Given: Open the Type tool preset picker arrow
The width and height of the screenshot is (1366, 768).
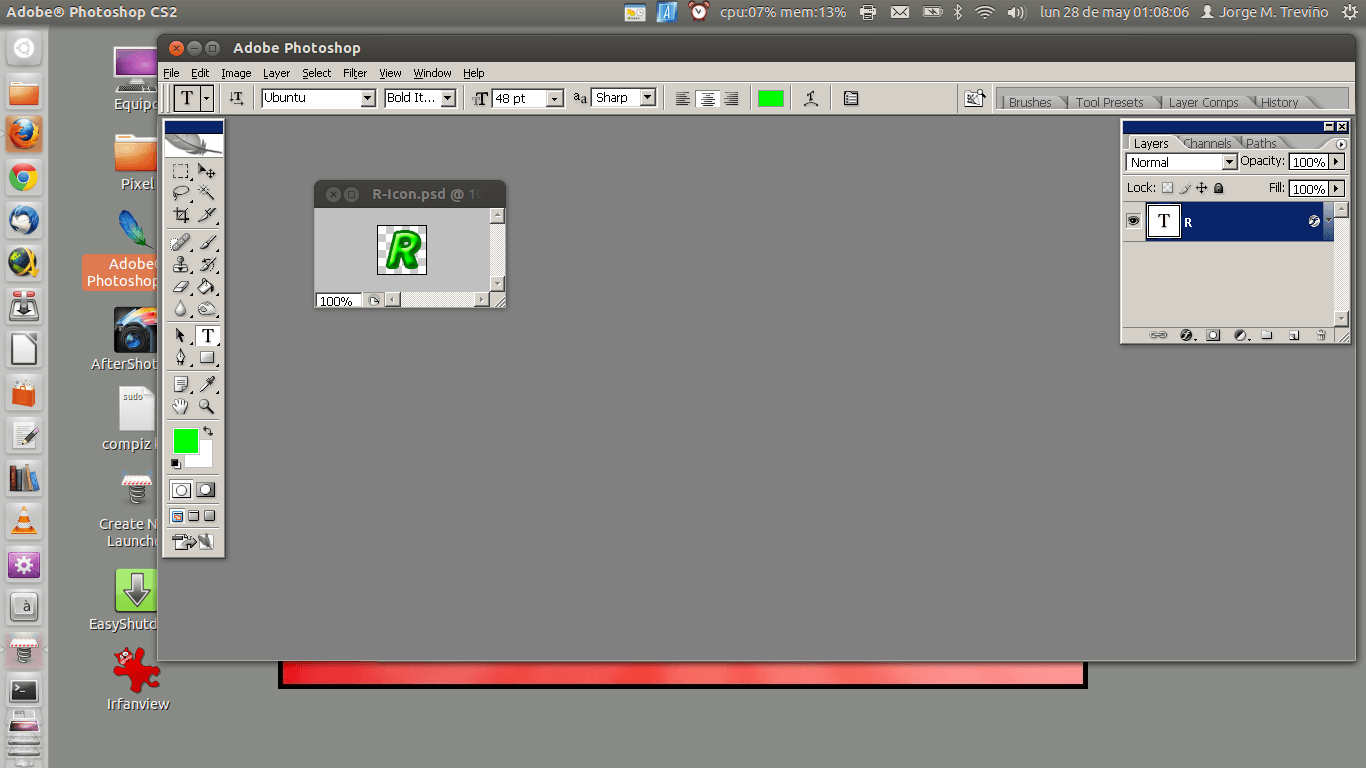Looking at the screenshot, I should 207,98.
